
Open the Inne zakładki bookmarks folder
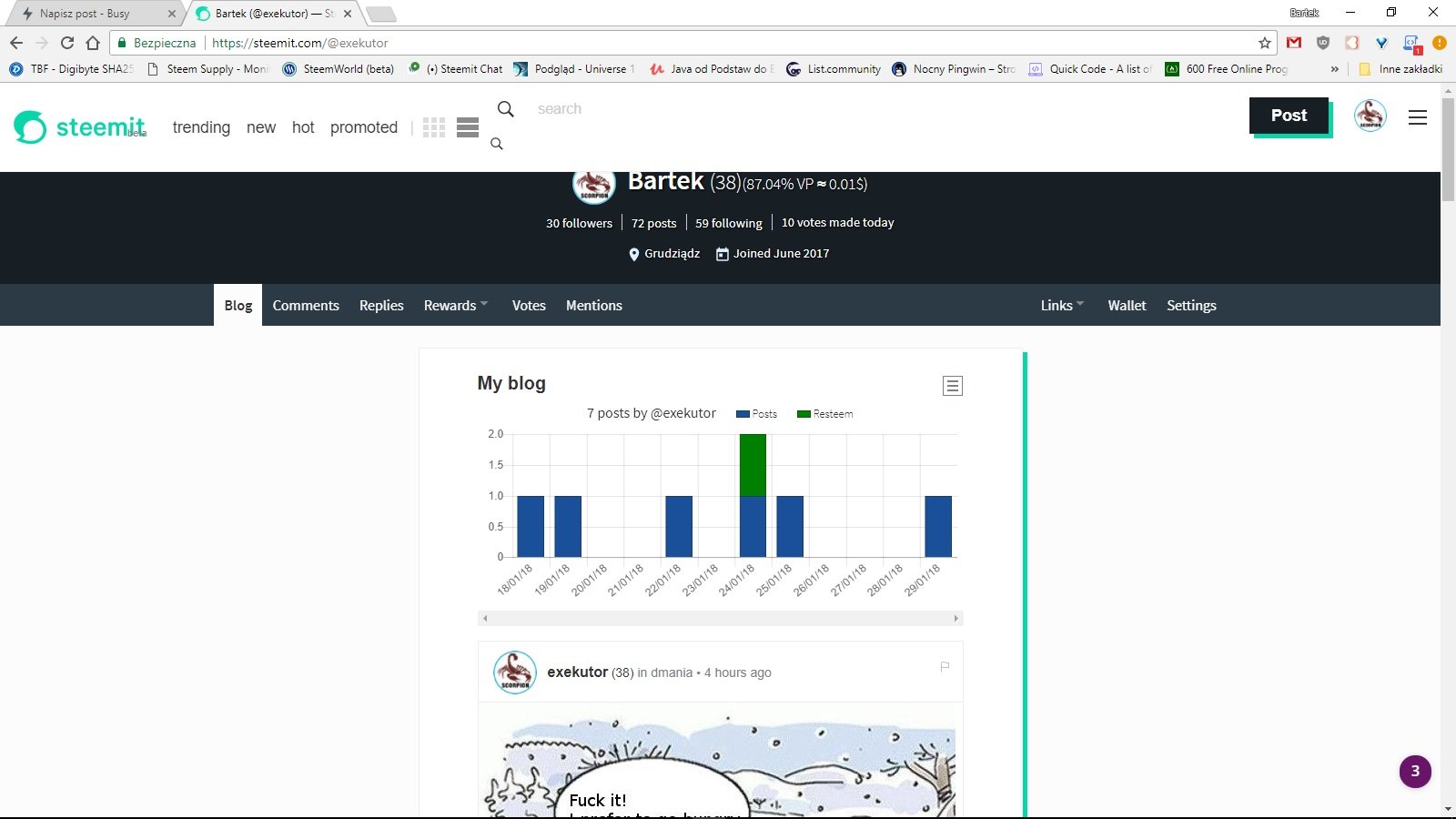[1400, 68]
